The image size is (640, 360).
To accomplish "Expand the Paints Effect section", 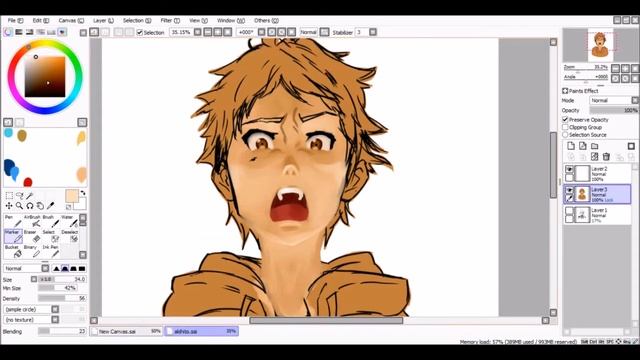I will [565, 91].
